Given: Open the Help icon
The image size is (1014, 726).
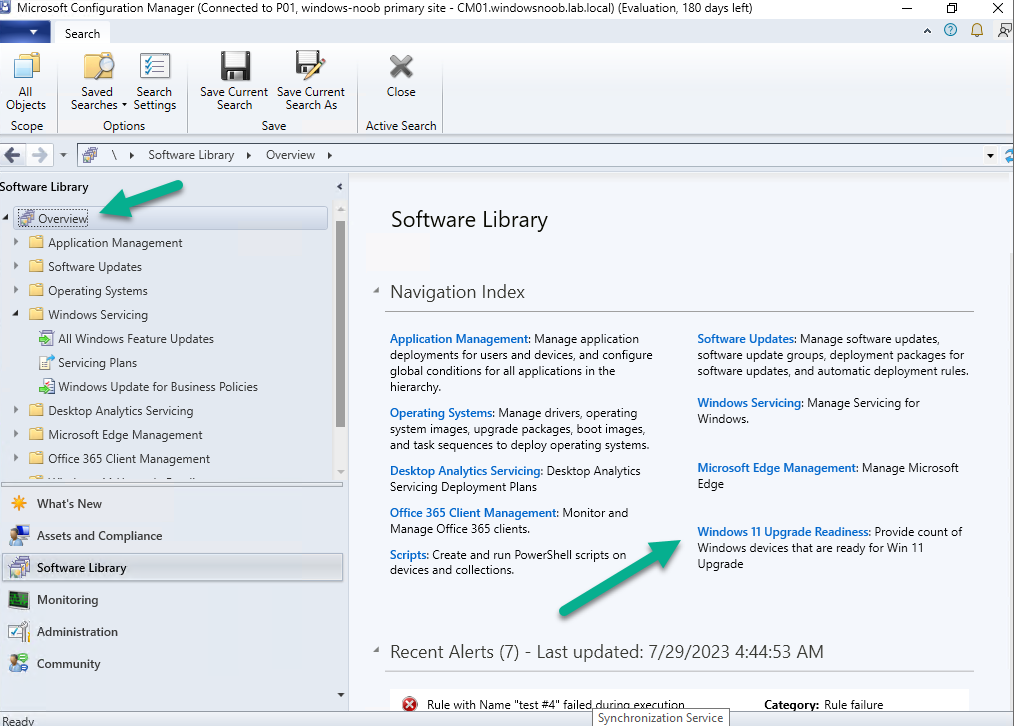Looking at the screenshot, I should (951, 30).
